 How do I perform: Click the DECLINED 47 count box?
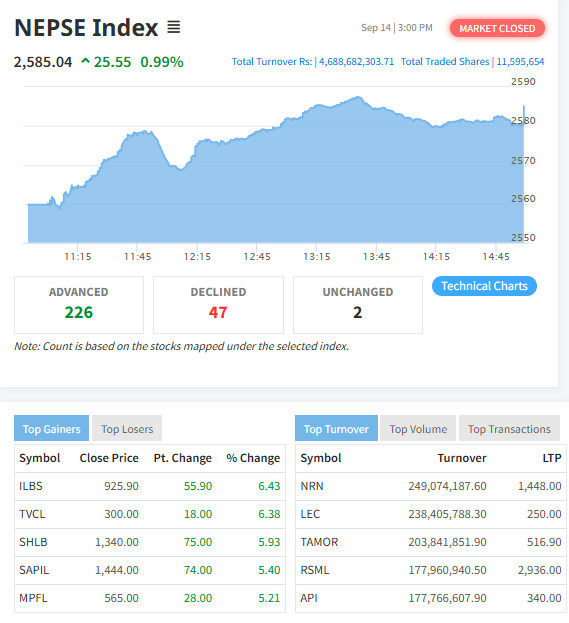click(x=218, y=305)
